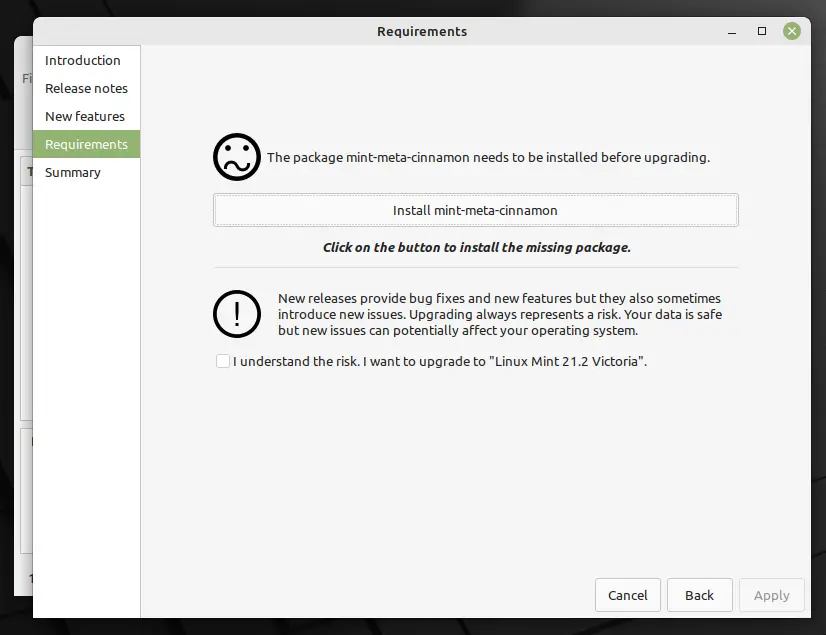
Task: Click 'Click on the button to install' hint text
Action: (x=476, y=247)
